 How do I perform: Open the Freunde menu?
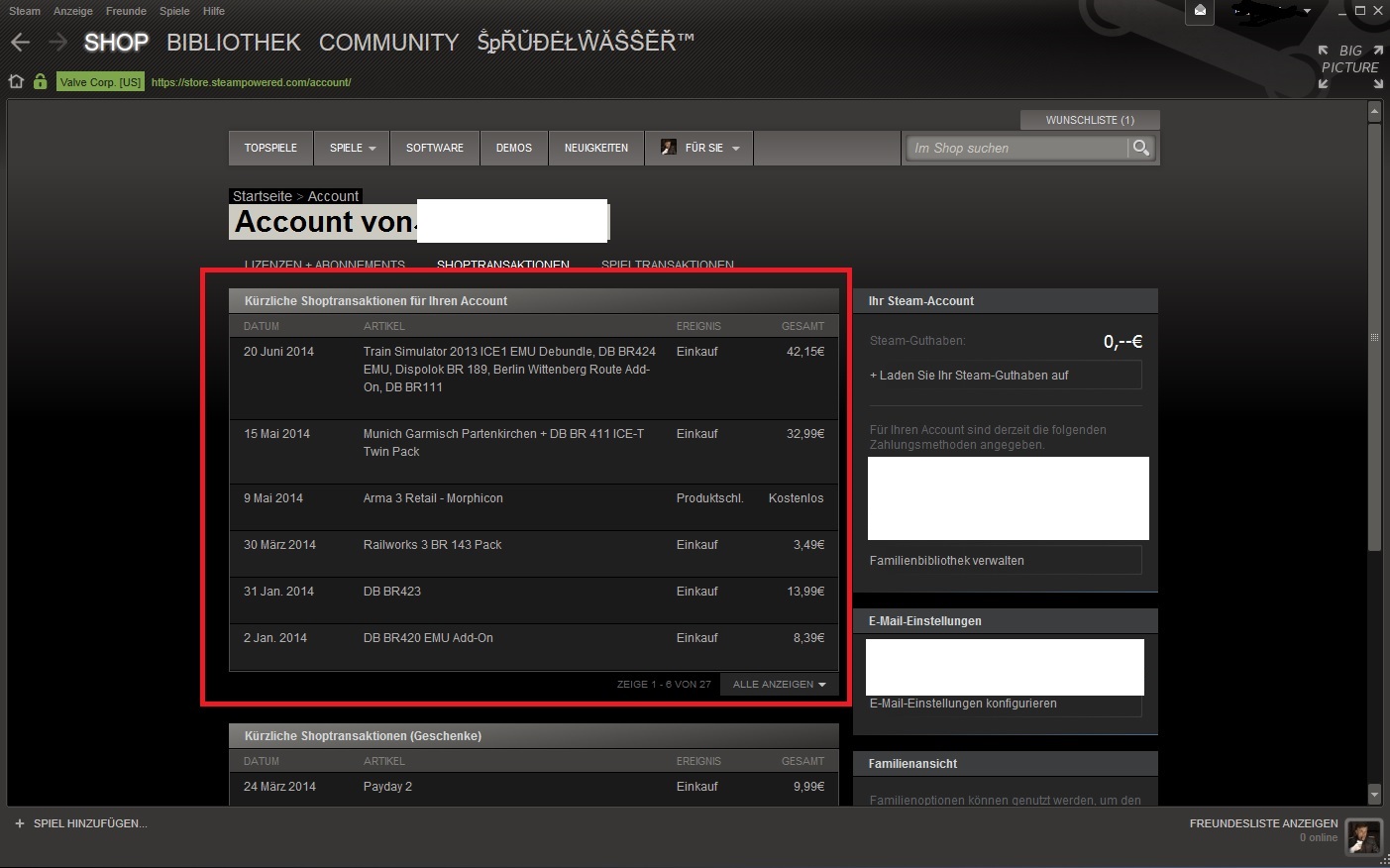point(126,11)
